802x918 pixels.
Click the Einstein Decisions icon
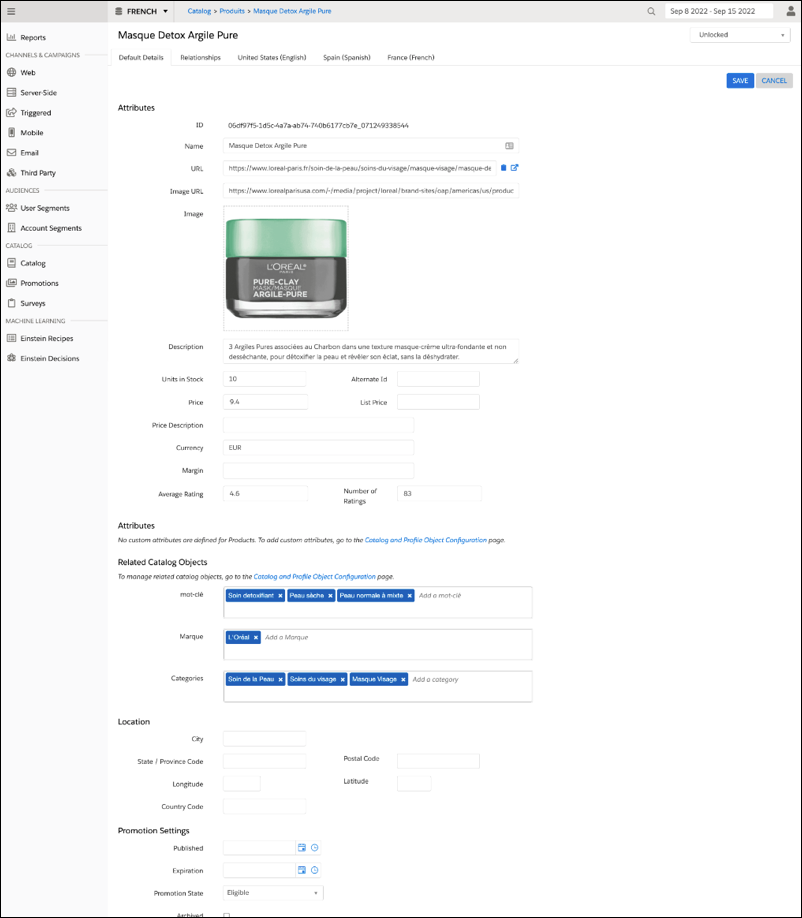pos(11,358)
